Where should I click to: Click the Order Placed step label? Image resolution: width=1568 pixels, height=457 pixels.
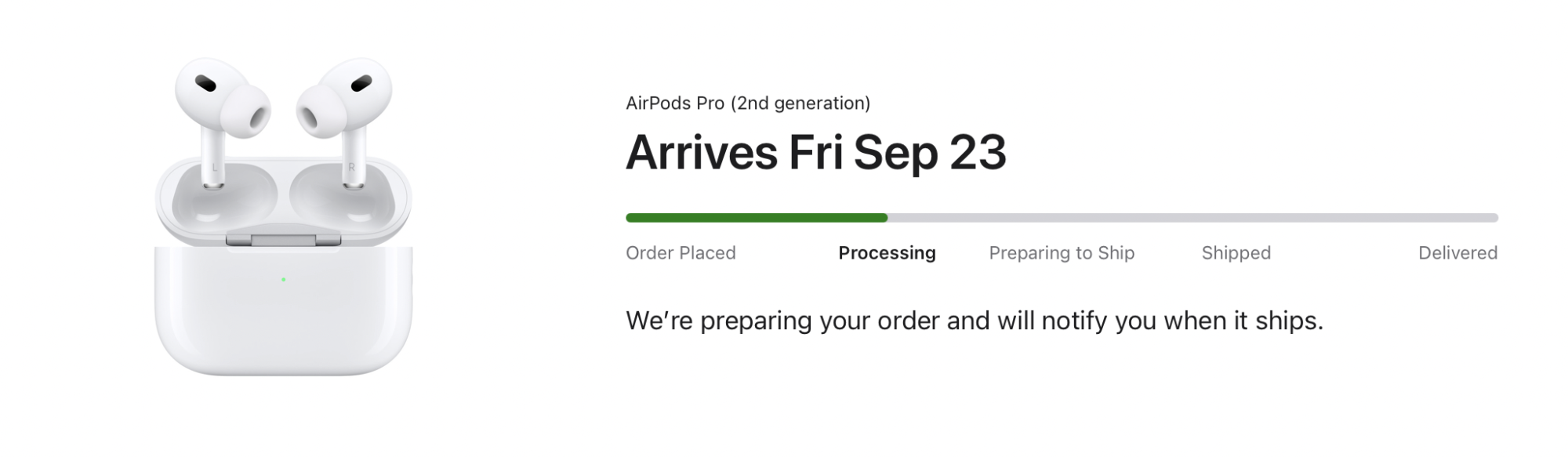pyautogui.click(x=681, y=253)
